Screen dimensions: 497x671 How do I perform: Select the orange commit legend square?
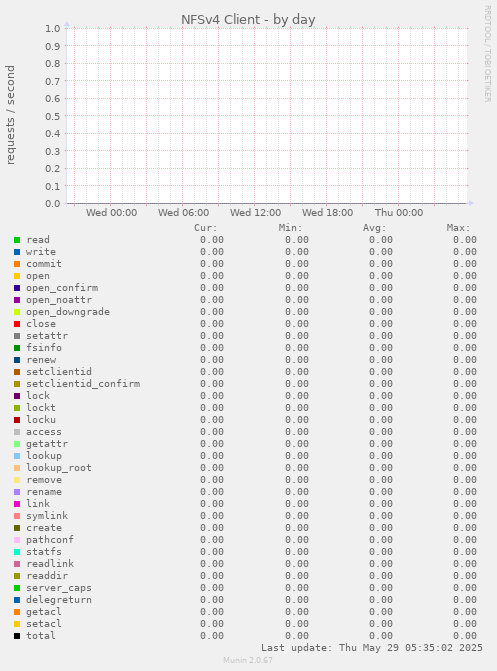point(17,264)
